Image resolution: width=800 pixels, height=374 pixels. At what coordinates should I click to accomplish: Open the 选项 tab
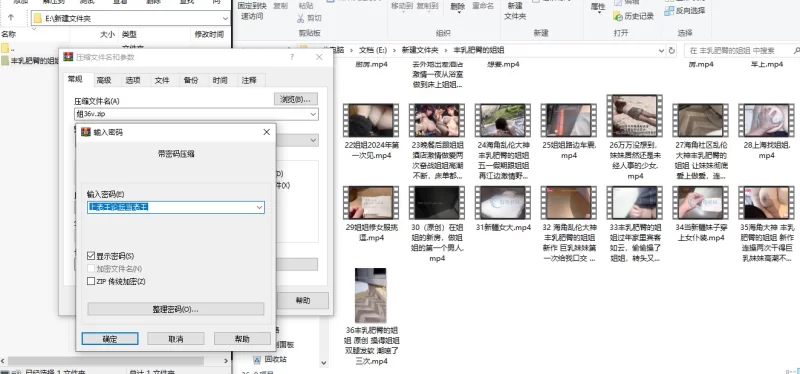[133, 80]
